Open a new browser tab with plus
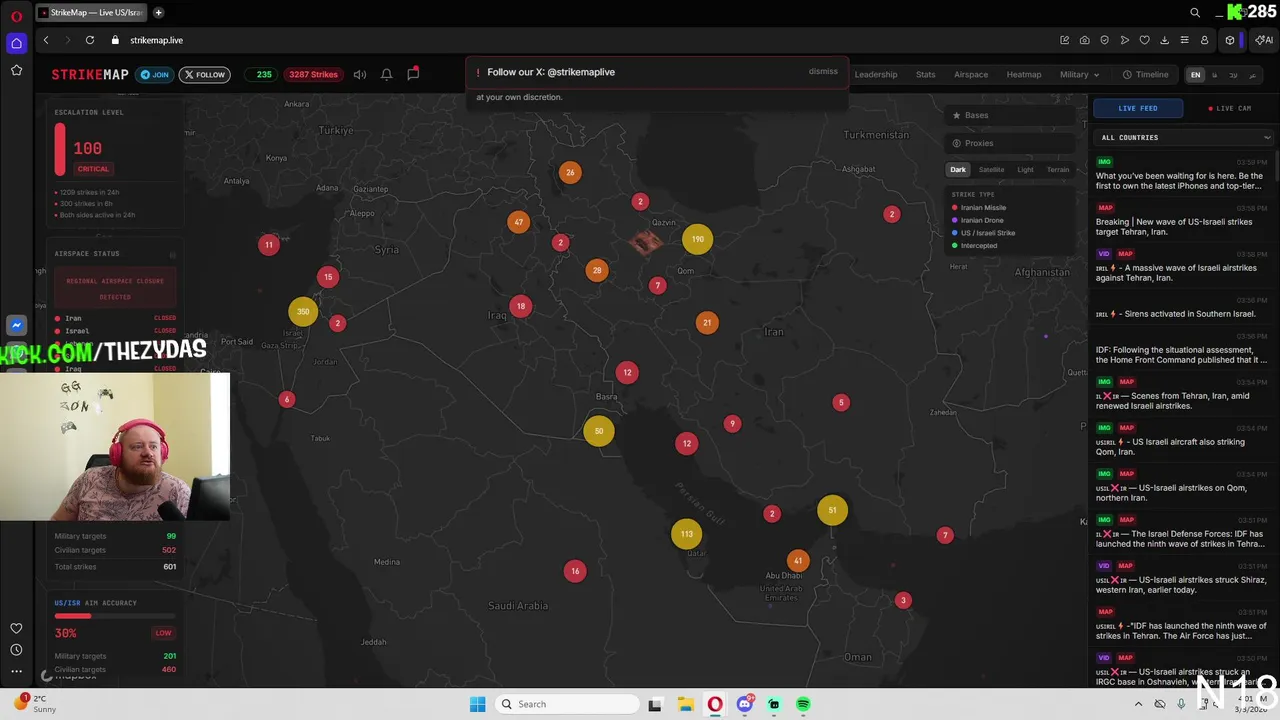1280x720 pixels. point(158,13)
